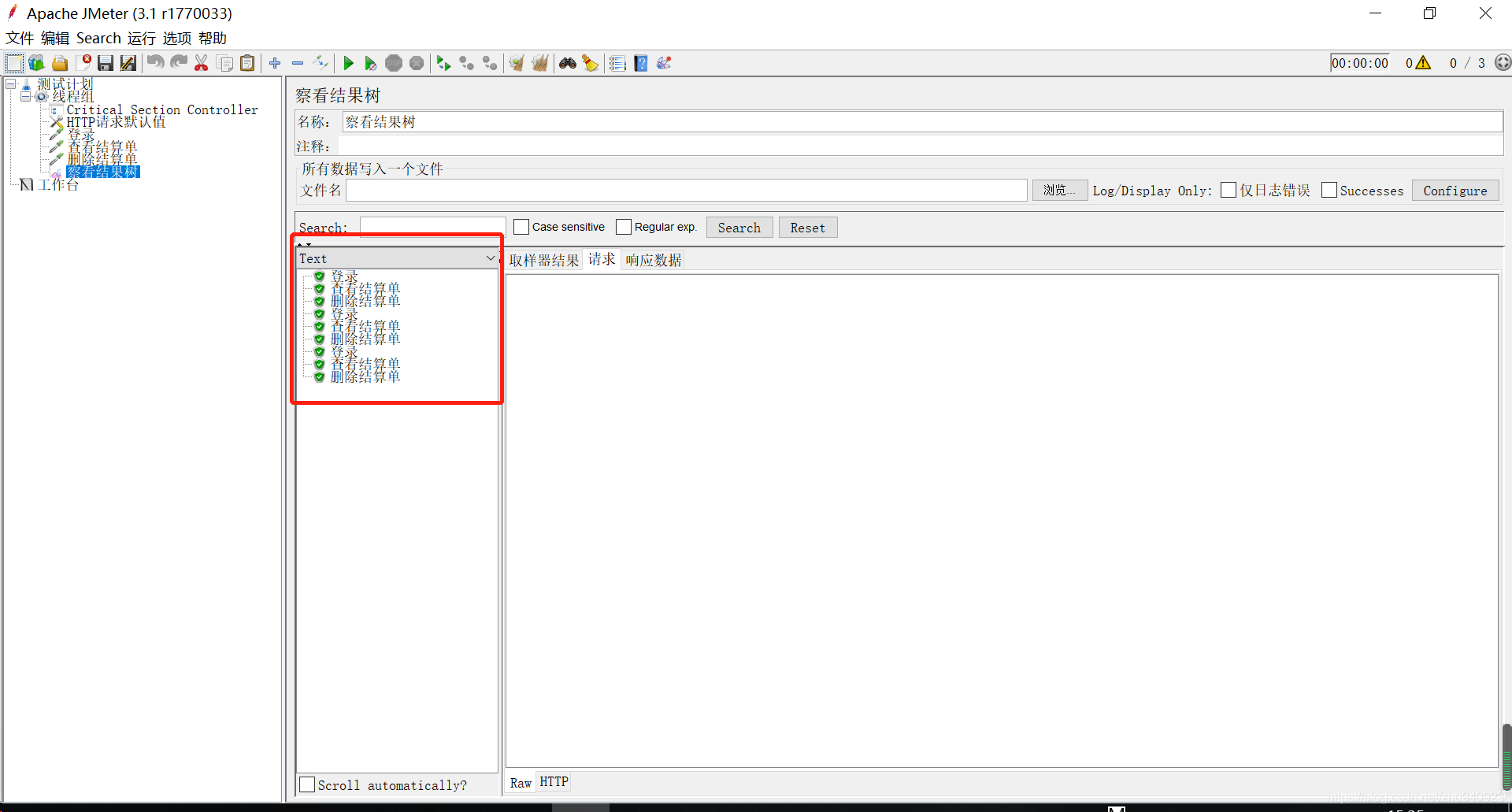Collapse the 线程组 tree node

(x=26, y=95)
